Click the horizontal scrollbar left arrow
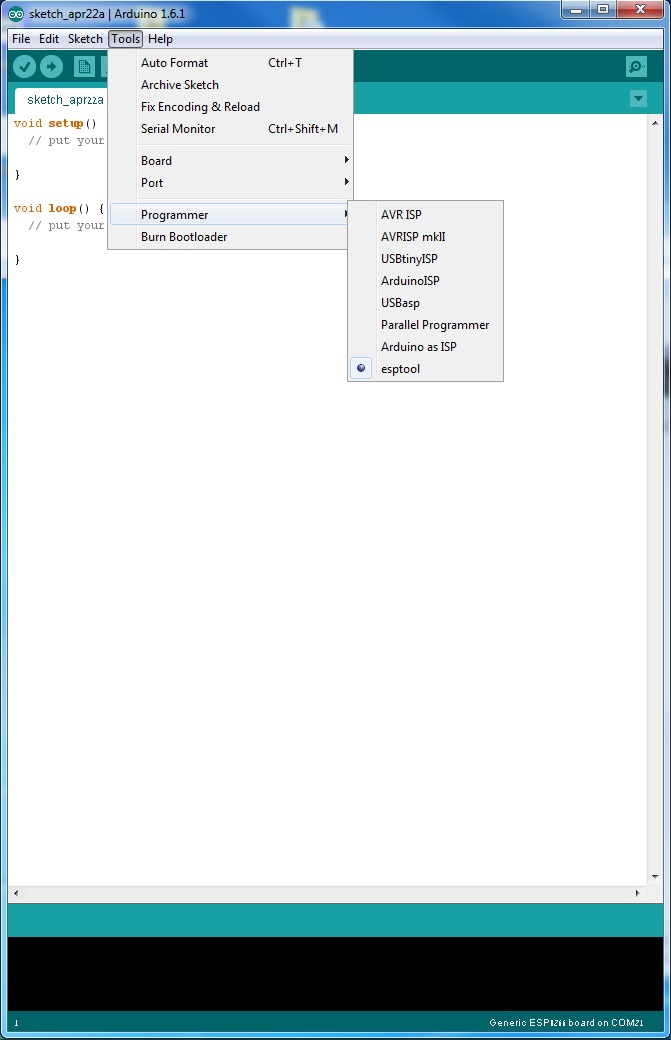The width and height of the screenshot is (671, 1040). click(x=16, y=893)
